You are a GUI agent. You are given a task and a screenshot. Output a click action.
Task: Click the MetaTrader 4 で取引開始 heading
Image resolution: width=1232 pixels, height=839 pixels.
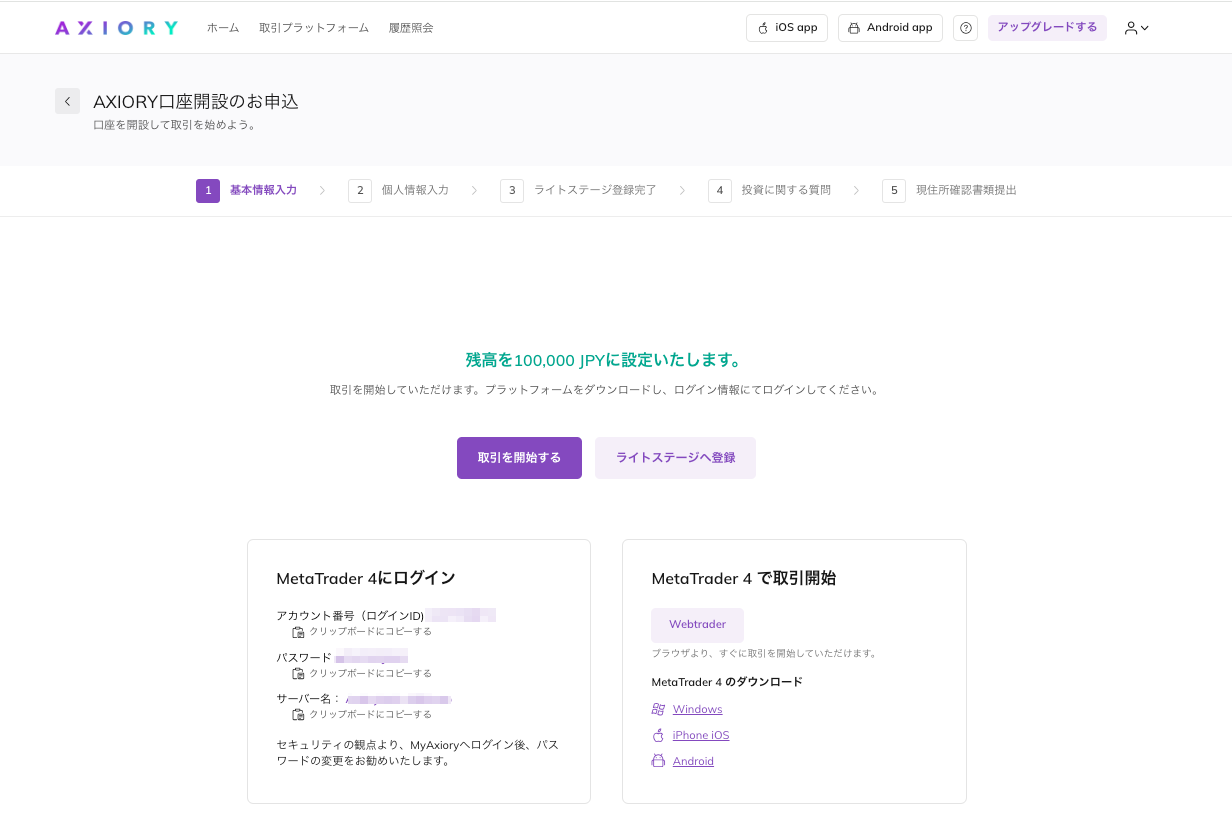click(743, 578)
